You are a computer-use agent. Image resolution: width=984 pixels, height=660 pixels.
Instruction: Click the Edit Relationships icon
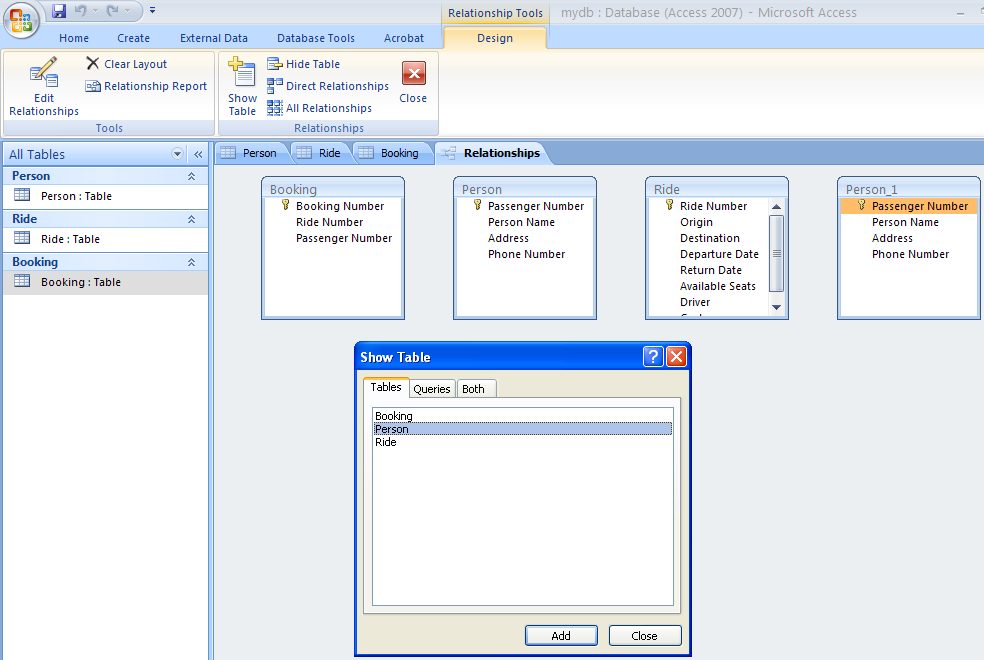(x=43, y=76)
